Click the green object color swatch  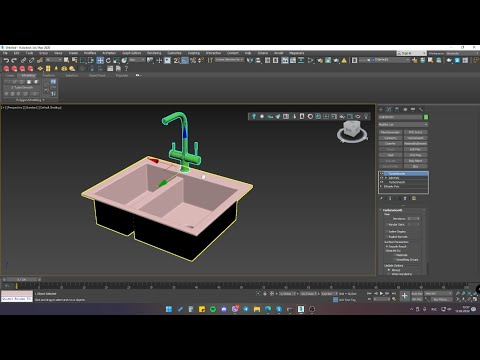coord(426,117)
